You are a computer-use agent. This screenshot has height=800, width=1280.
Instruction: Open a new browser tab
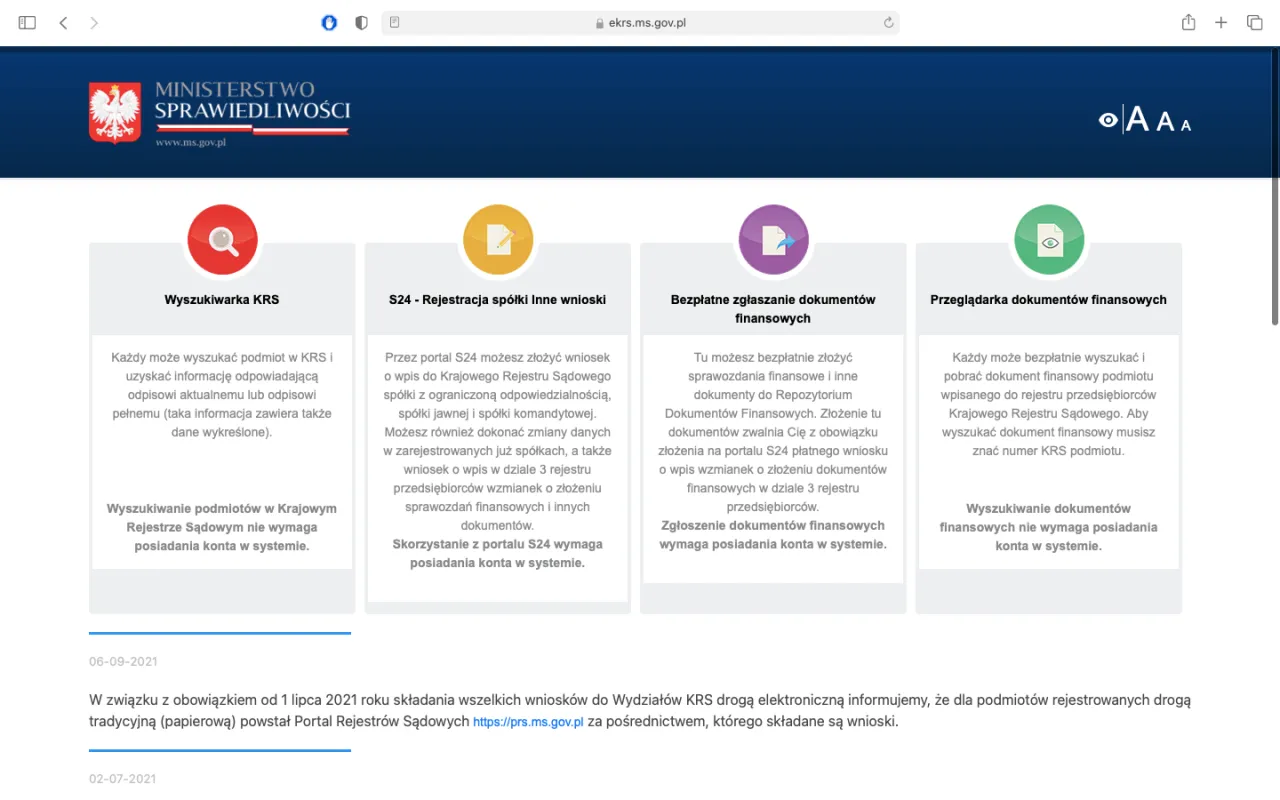1221,22
